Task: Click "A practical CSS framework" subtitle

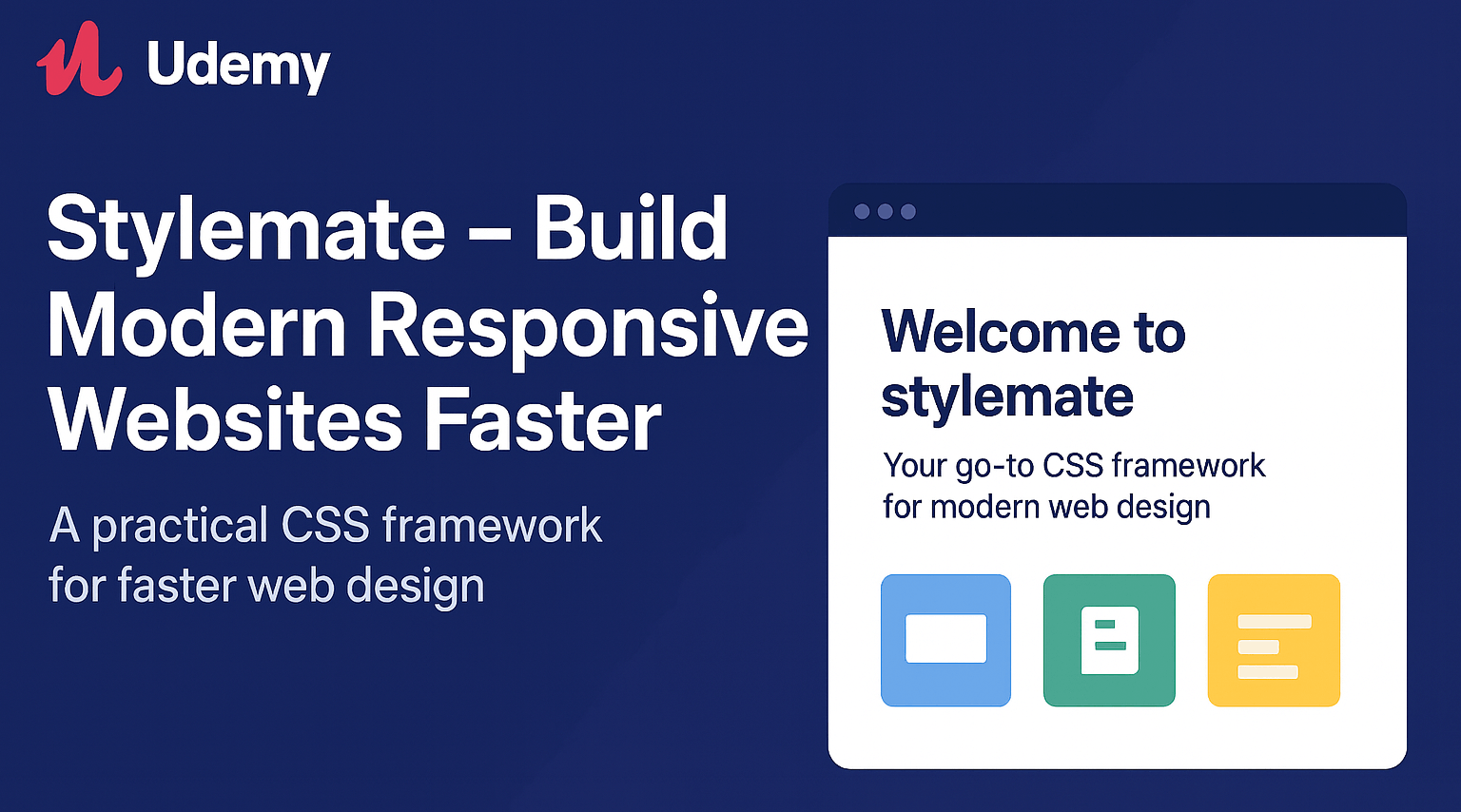Action: coord(325,526)
